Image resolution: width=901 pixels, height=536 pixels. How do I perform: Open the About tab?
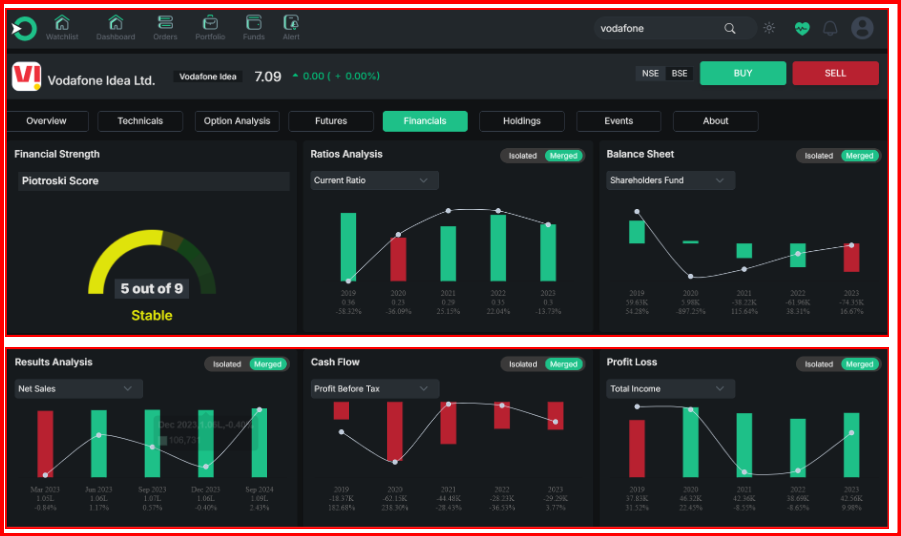715,121
